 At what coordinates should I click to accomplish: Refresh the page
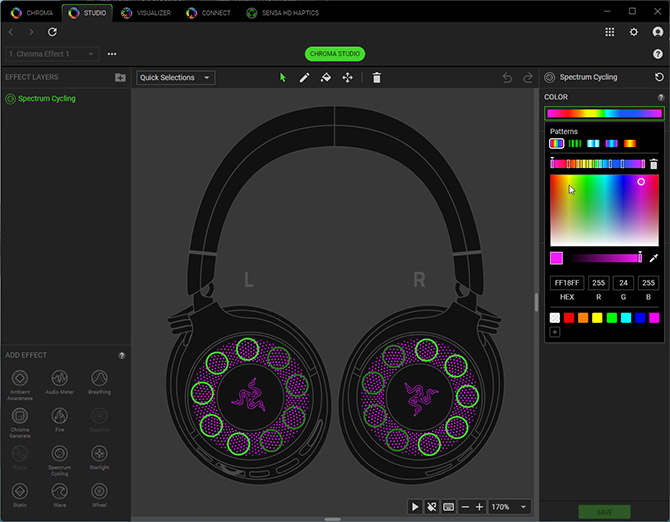[x=52, y=32]
